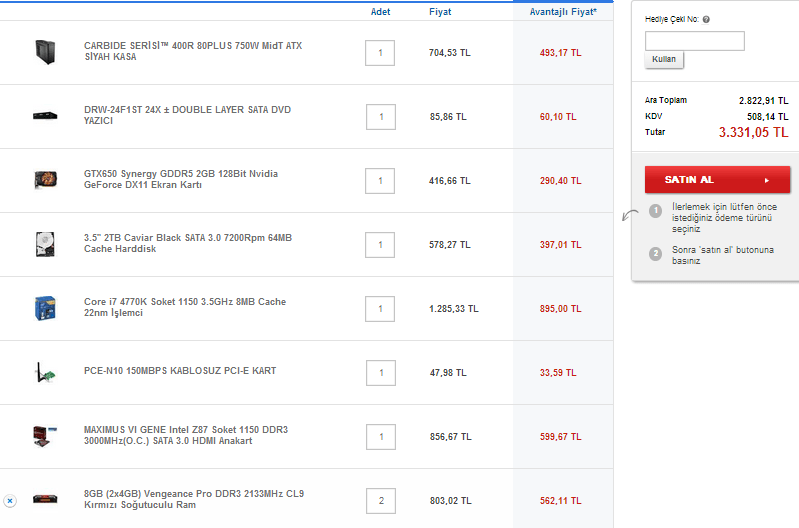Edit quantity field for the Maximus VI Gene
799x528 pixels.
click(381, 437)
